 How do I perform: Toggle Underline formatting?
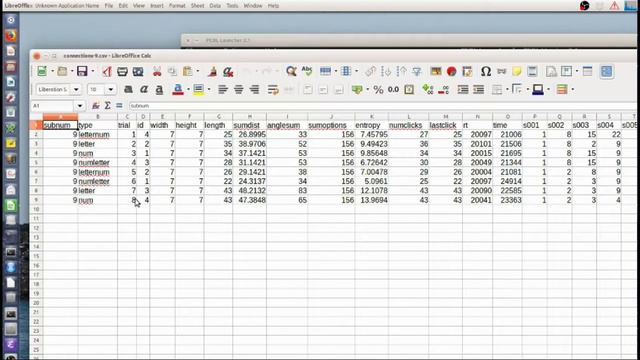159,89
